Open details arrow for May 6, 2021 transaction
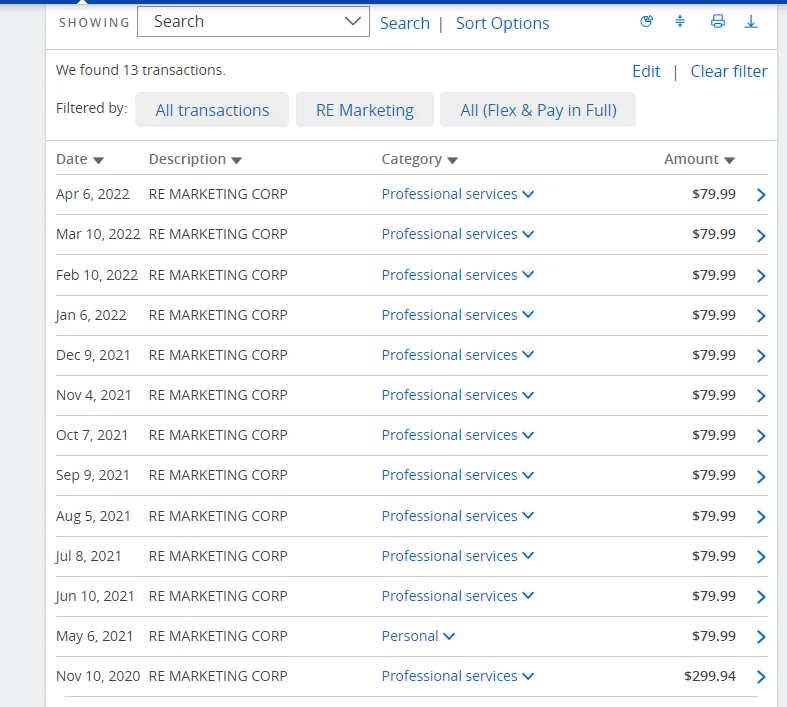Screen dimensions: 787x707 point(761,637)
